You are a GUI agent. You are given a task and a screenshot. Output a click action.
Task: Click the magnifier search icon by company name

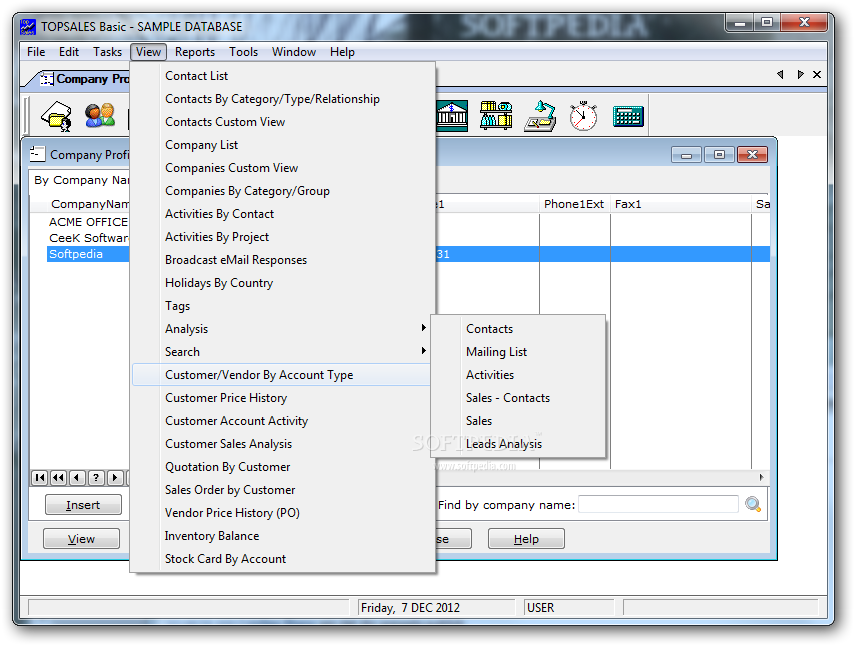(x=753, y=504)
